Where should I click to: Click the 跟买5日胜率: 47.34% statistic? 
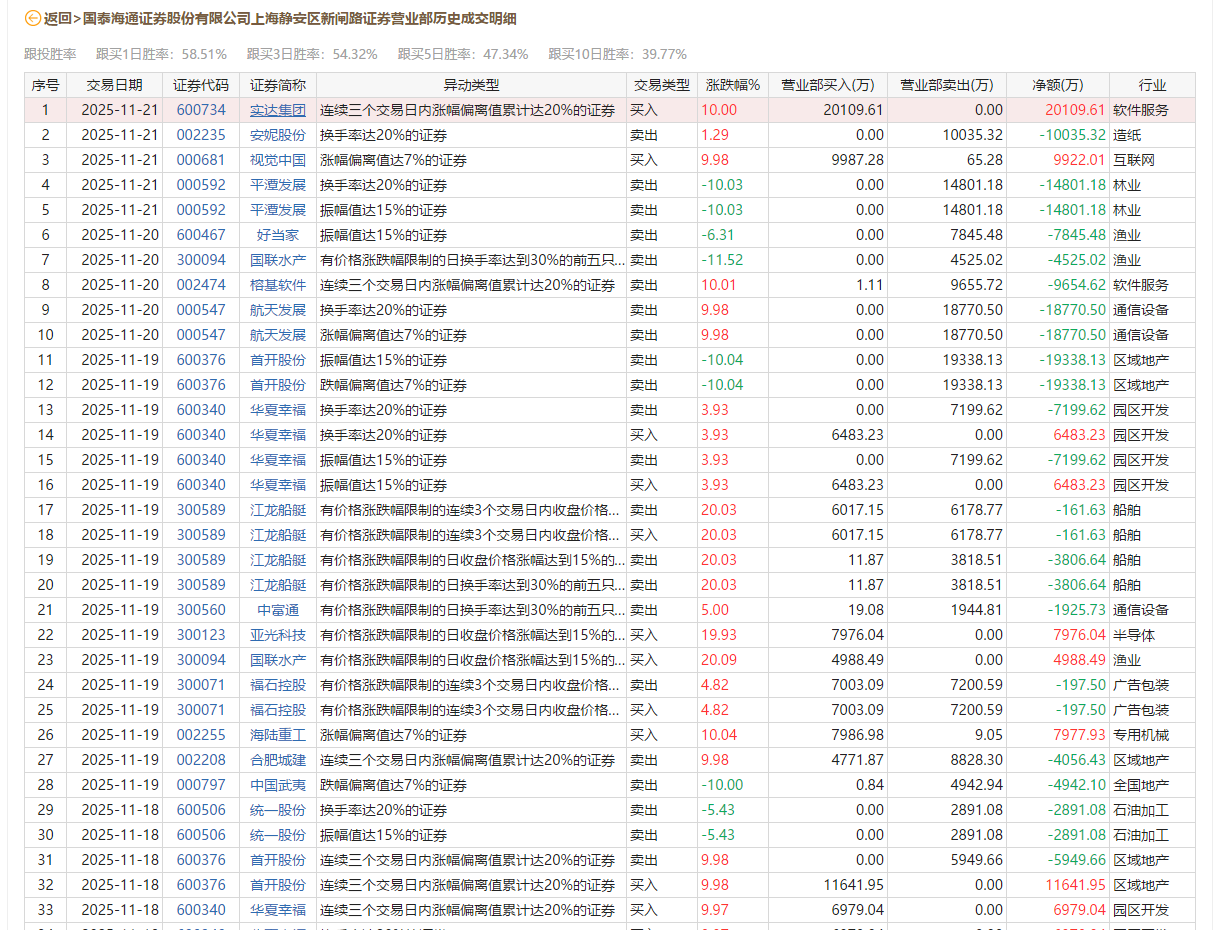tap(463, 54)
